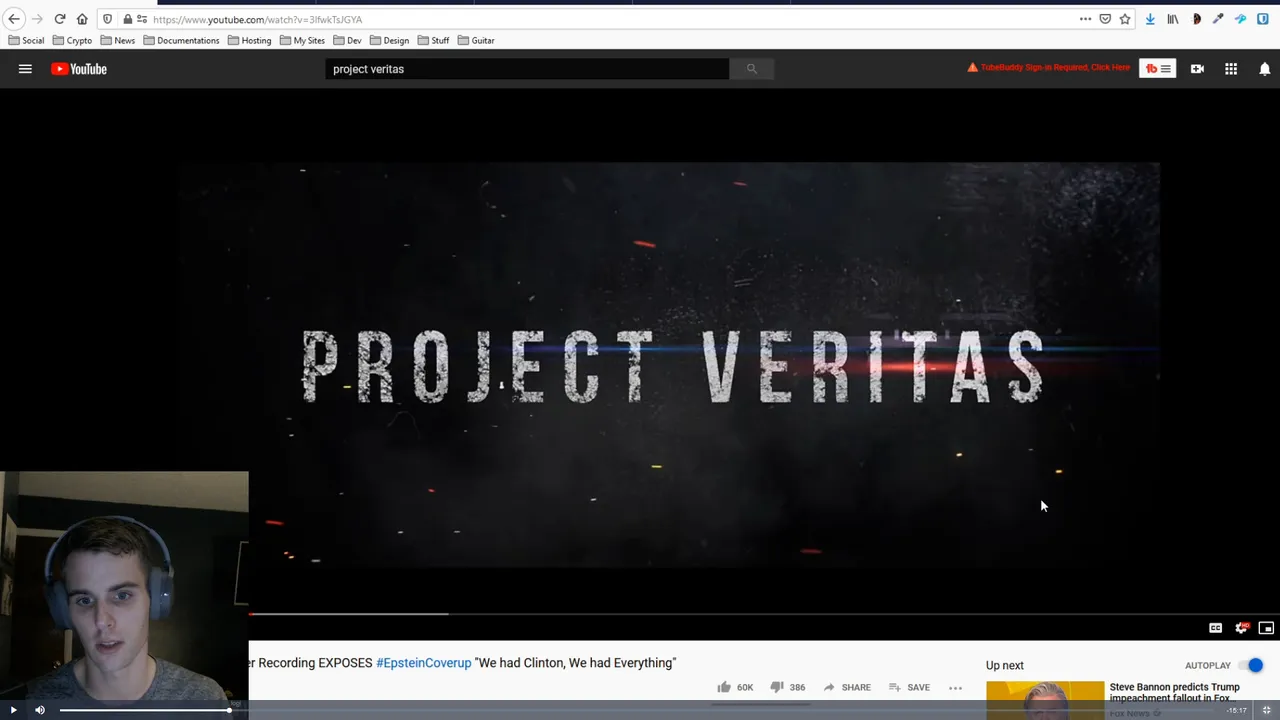
Task: Click the browser URL address field
Action: tap(610, 19)
